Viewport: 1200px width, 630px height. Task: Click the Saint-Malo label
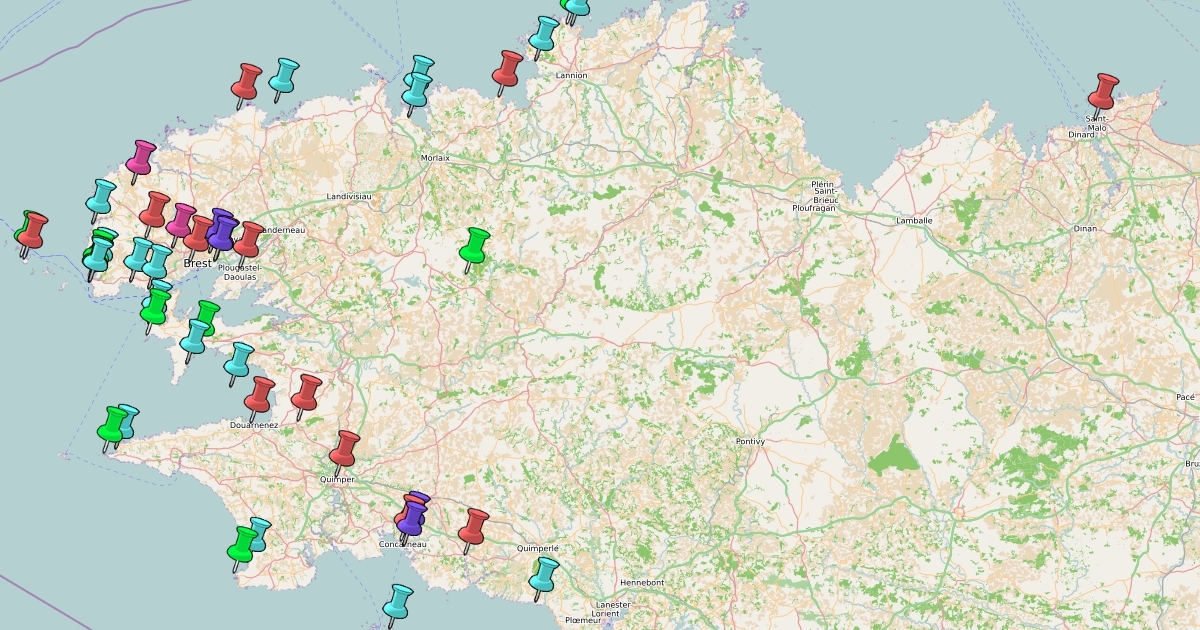tap(1097, 122)
